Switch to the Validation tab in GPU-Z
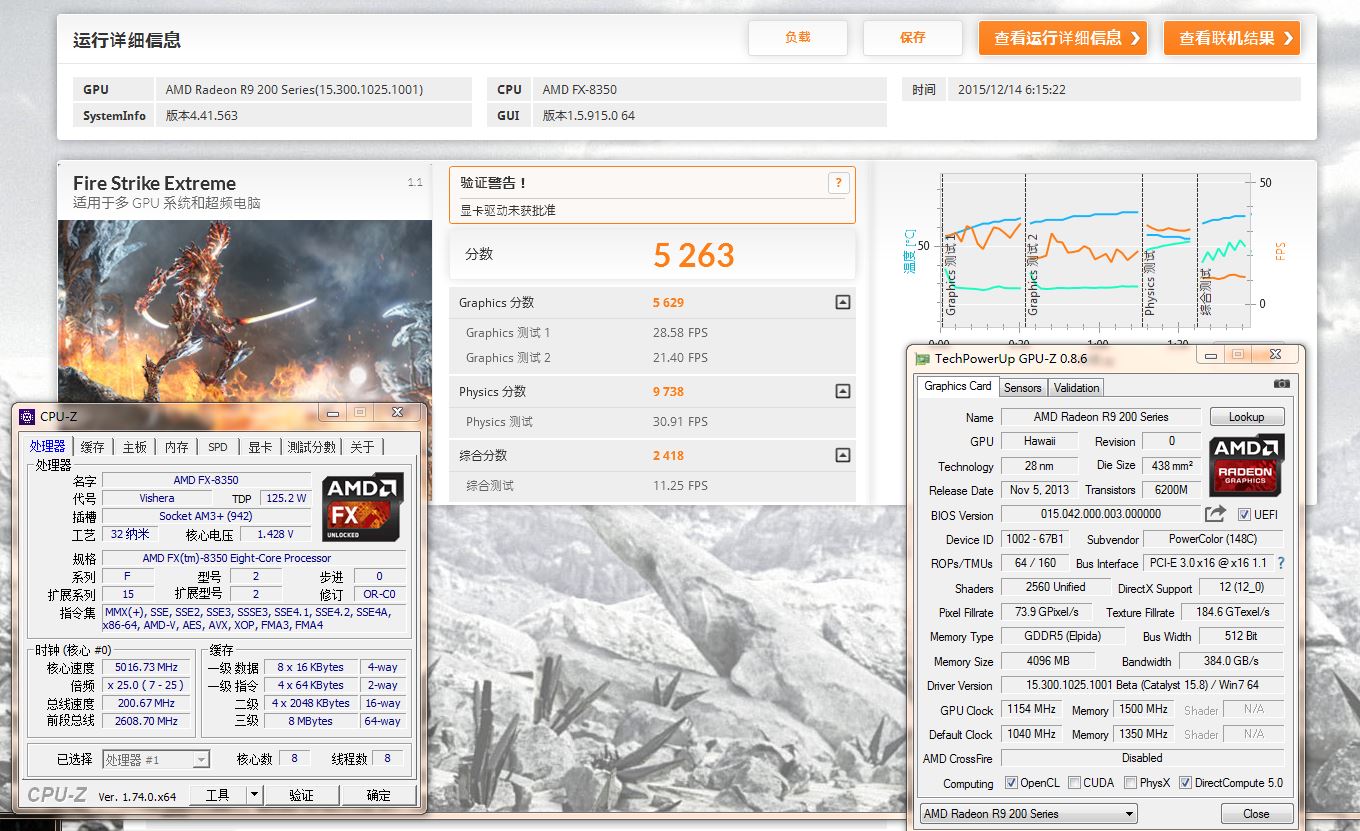Image resolution: width=1360 pixels, height=831 pixels. click(x=1076, y=388)
